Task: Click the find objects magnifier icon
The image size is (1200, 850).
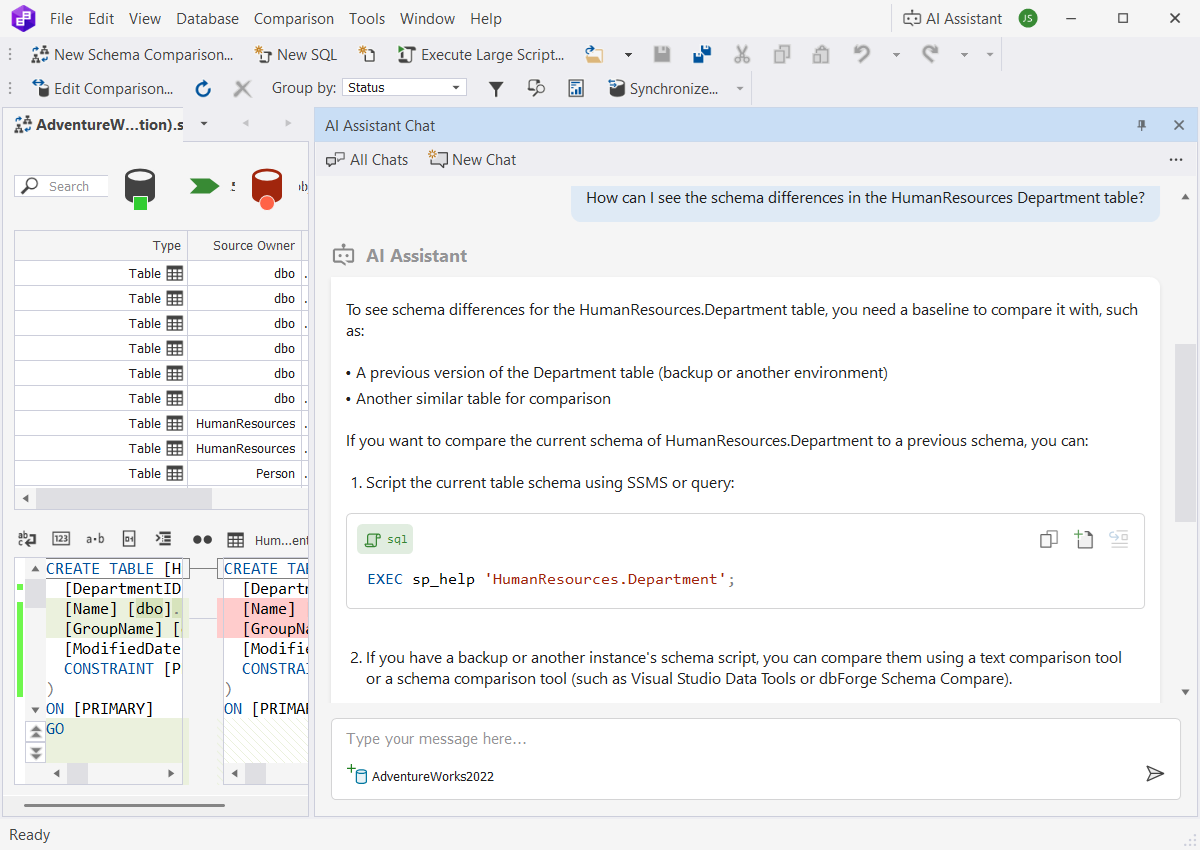Action: (536, 88)
